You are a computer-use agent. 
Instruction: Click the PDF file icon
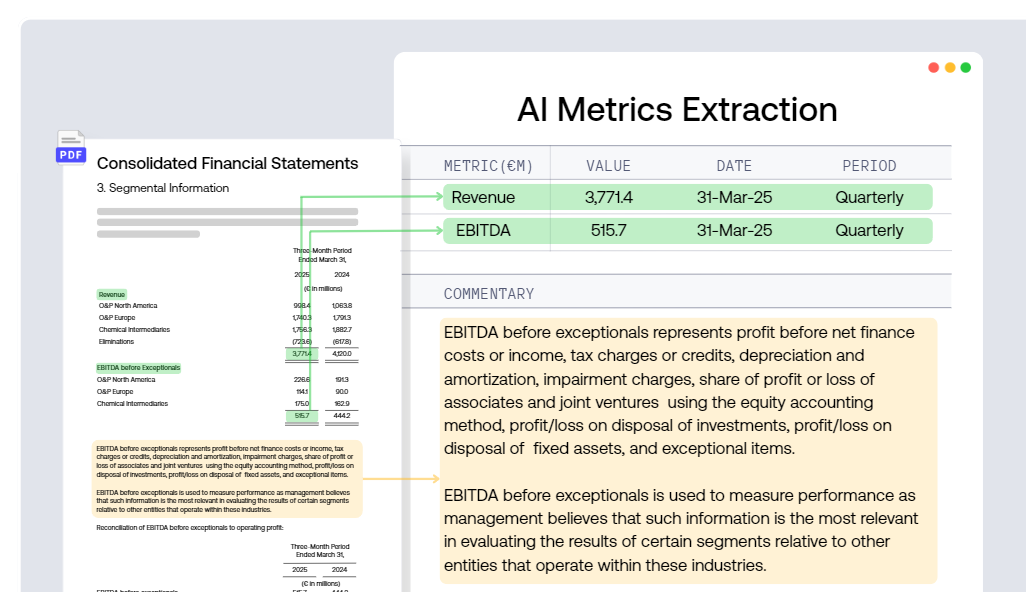click(71, 147)
